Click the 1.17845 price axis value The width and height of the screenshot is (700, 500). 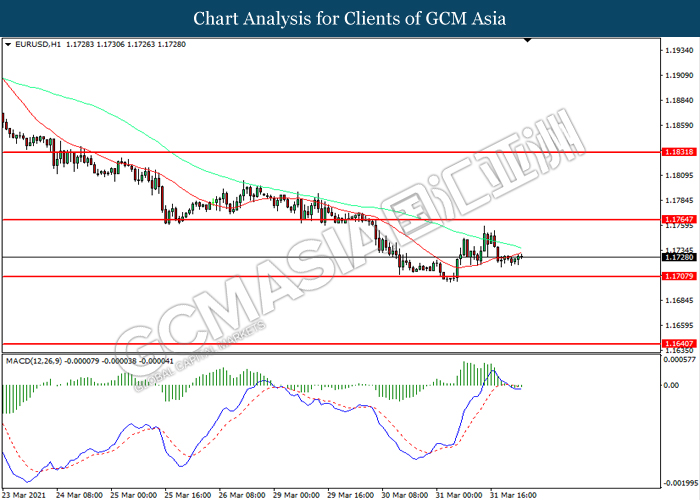tap(679, 200)
